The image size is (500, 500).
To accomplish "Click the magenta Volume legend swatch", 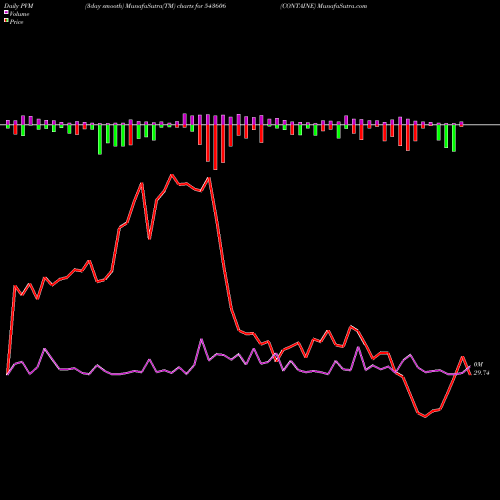I will tap(6, 12).
